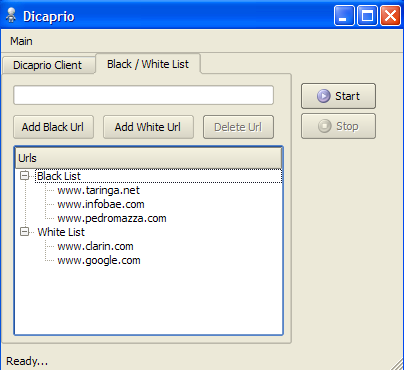Click the Delete Url button
The width and height of the screenshot is (404, 370).
(x=238, y=127)
